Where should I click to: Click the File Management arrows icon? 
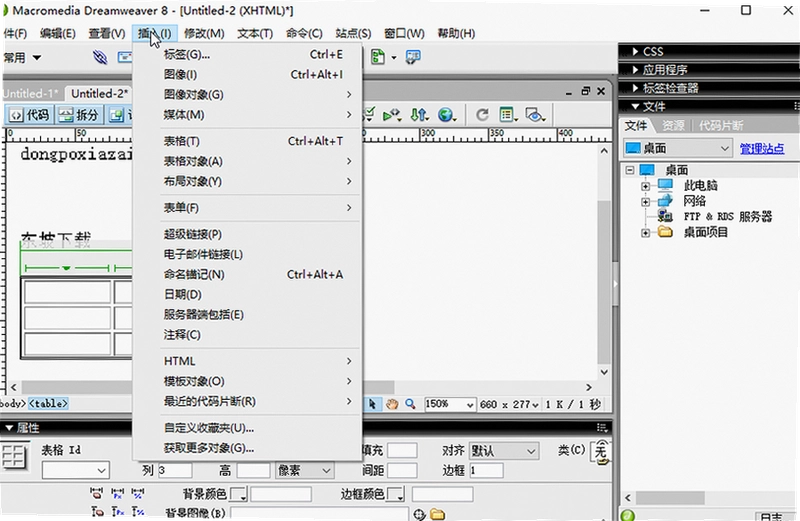pyautogui.click(x=419, y=115)
